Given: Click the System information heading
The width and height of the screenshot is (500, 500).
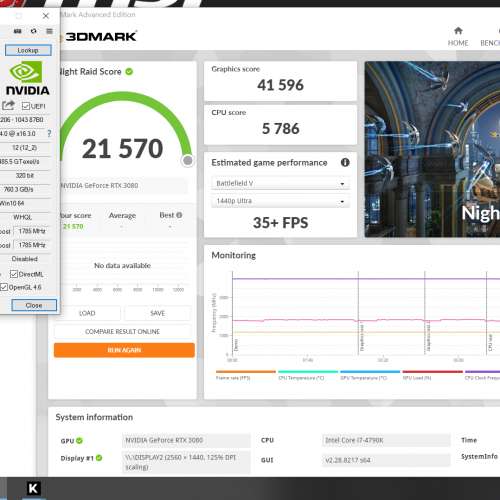Looking at the screenshot, I should [94, 417].
